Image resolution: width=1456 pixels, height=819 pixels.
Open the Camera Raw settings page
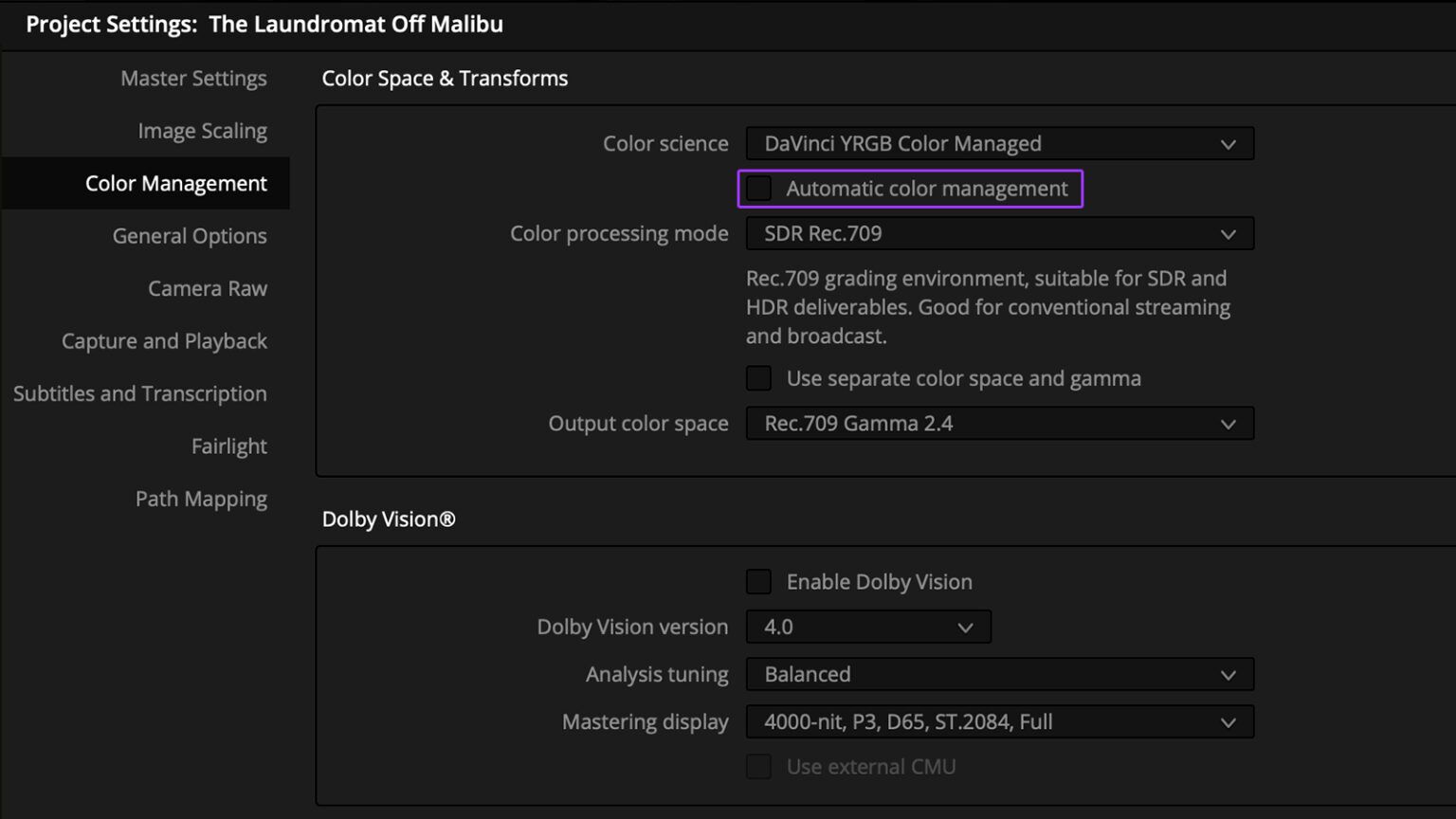(207, 288)
